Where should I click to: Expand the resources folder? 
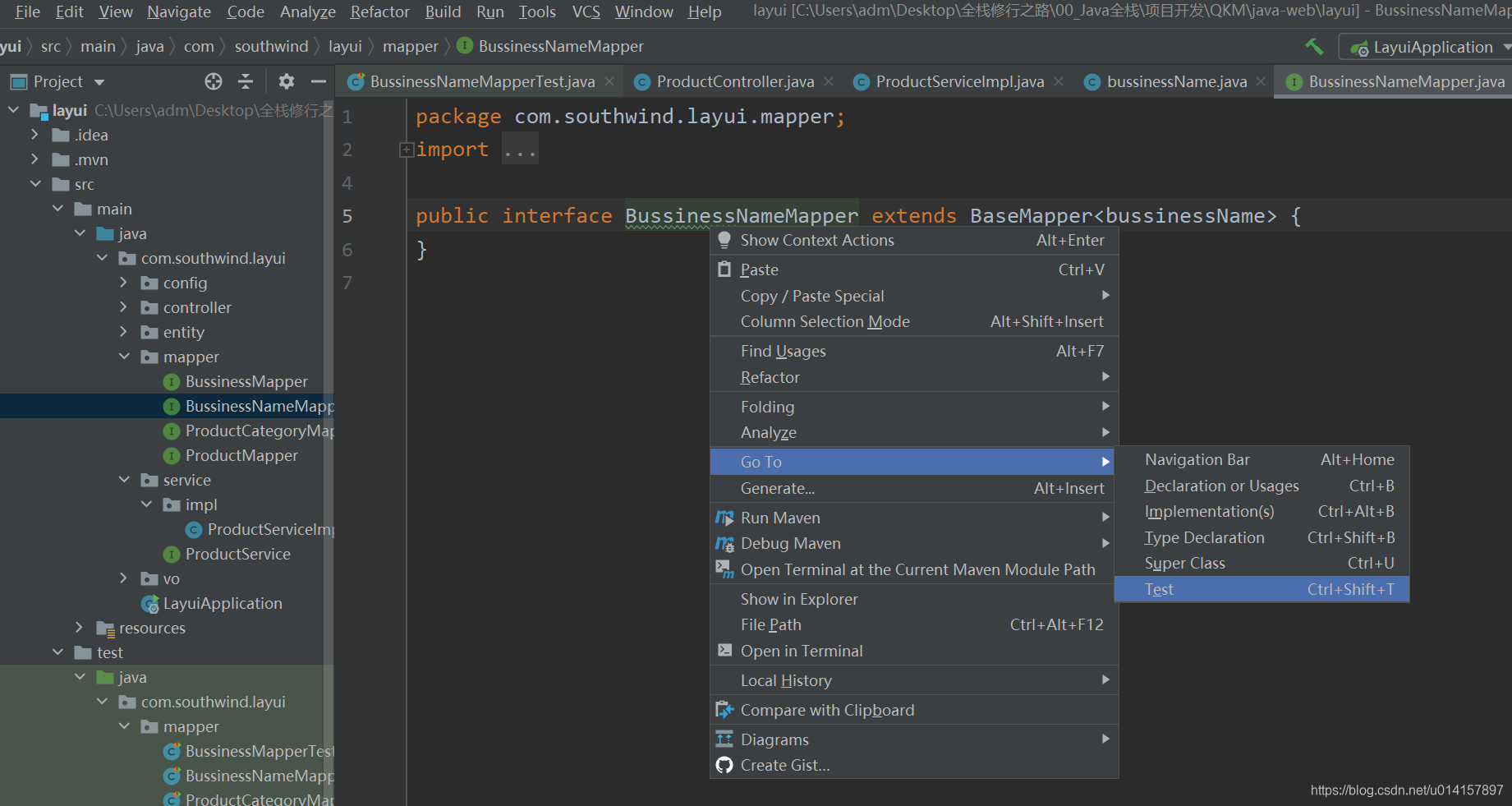pos(79,628)
